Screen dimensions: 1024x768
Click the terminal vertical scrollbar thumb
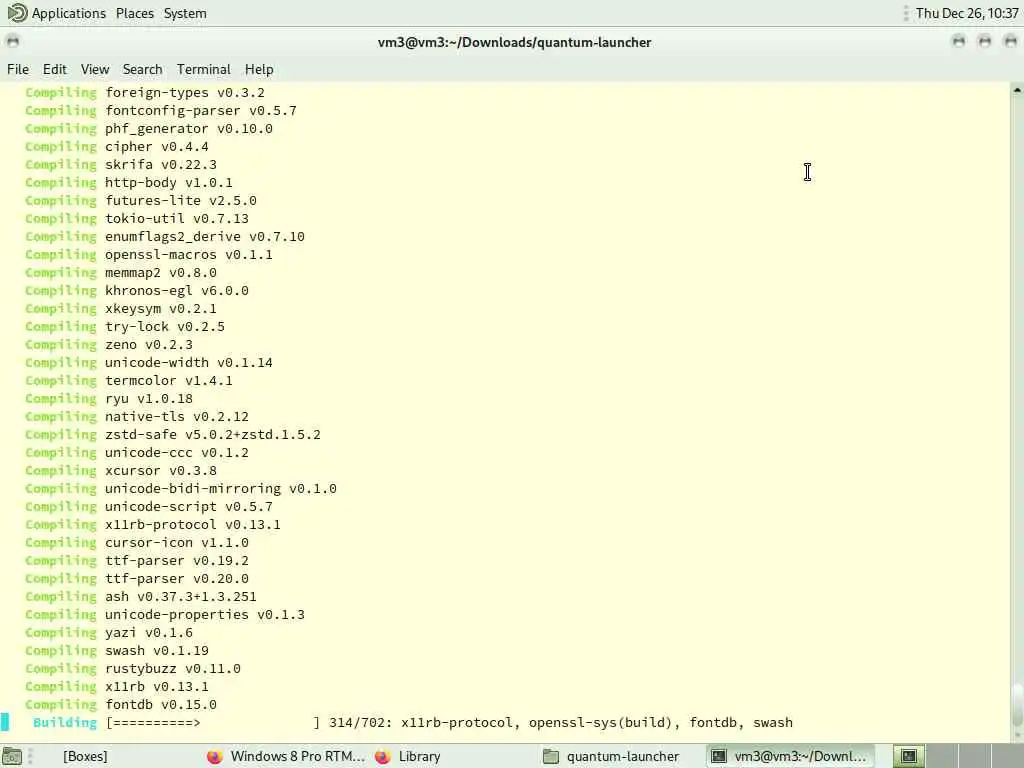(1017, 704)
